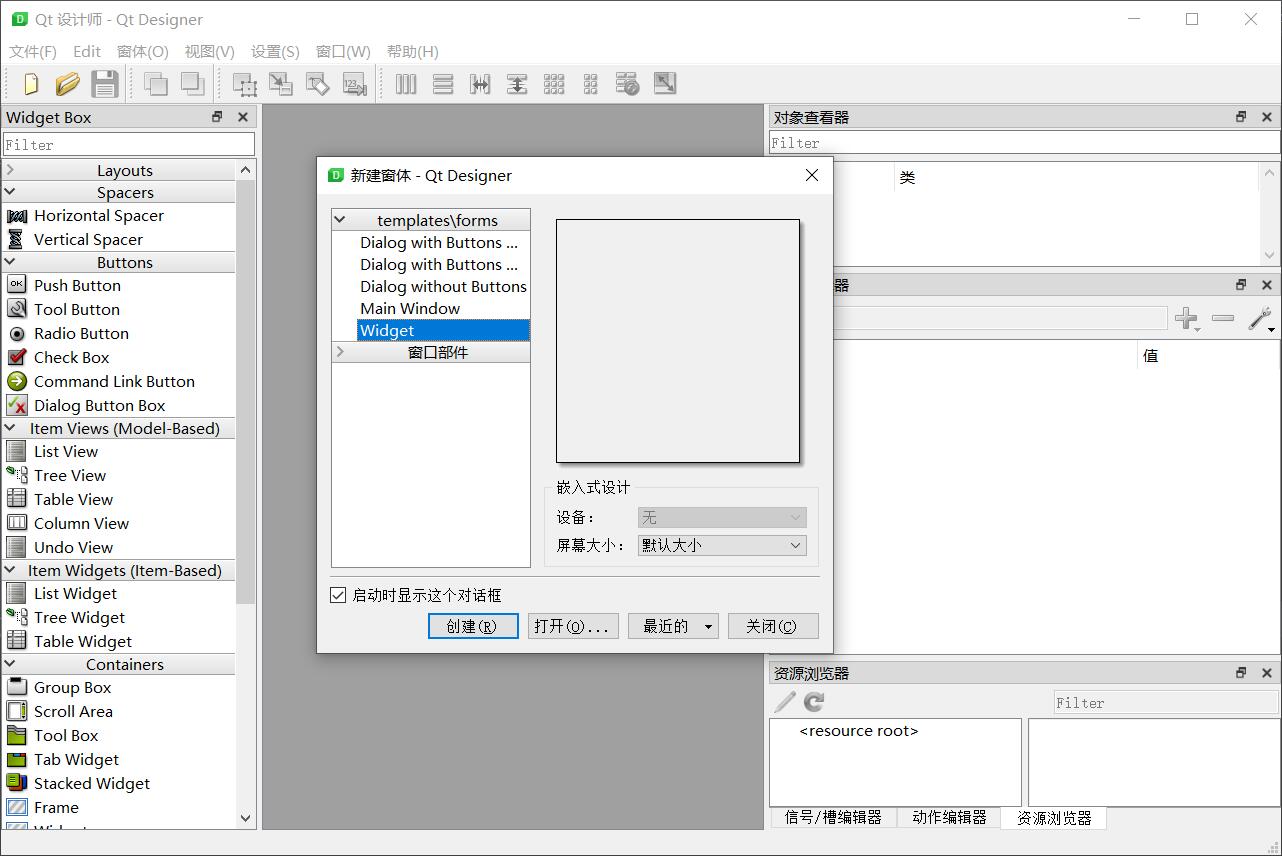Select the Check Box widget entry
1282x856 pixels.
click(70, 357)
